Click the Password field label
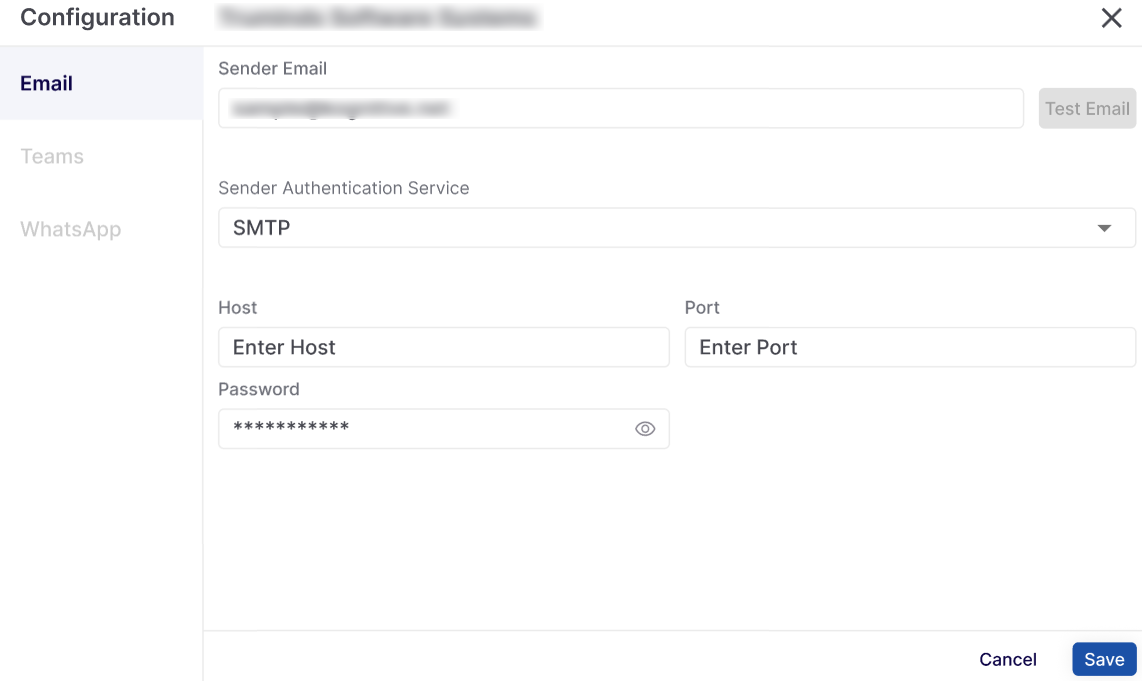The image size is (1142, 681). (258, 389)
